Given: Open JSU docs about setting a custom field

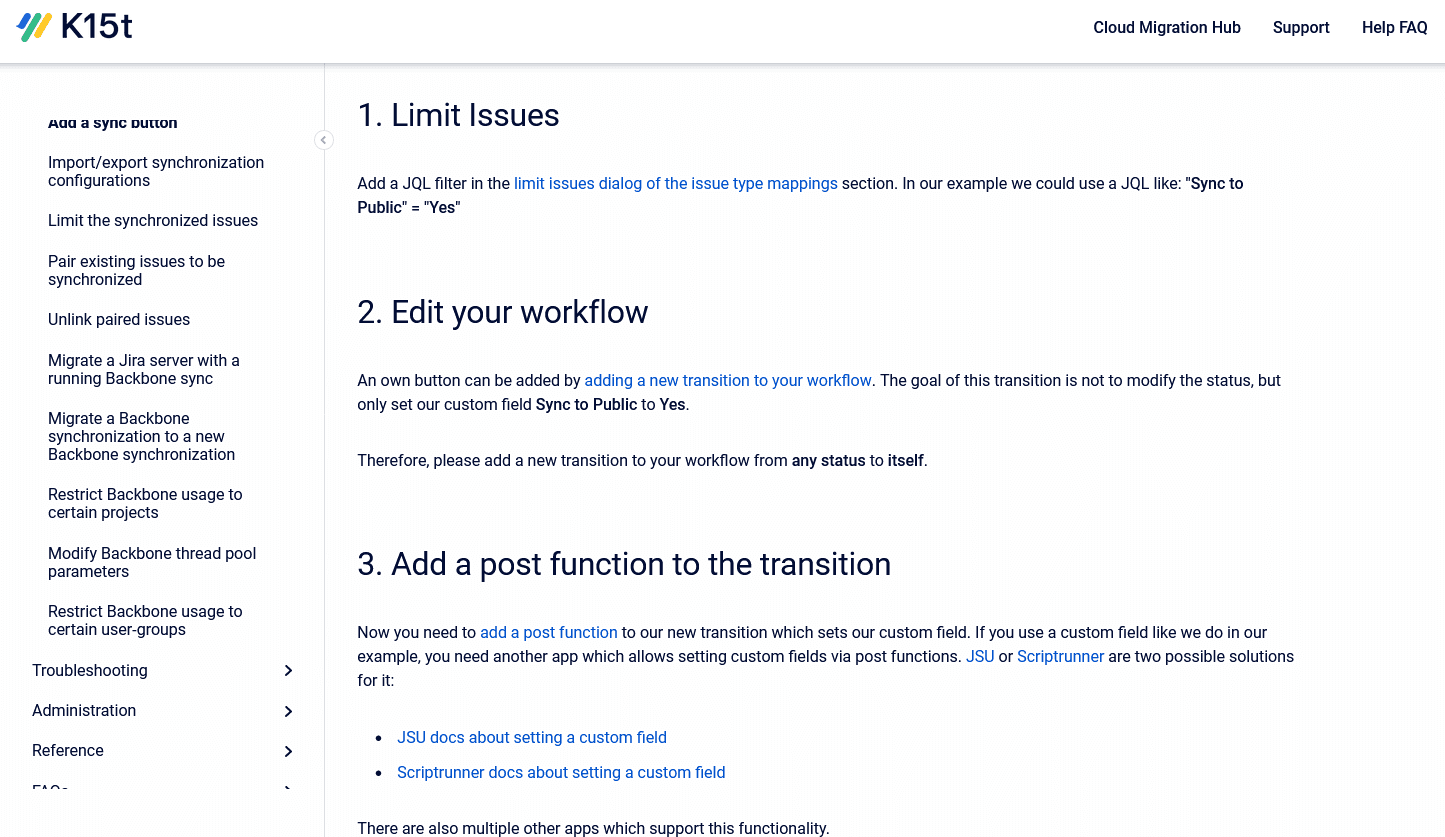Looking at the screenshot, I should coord(531,738).
